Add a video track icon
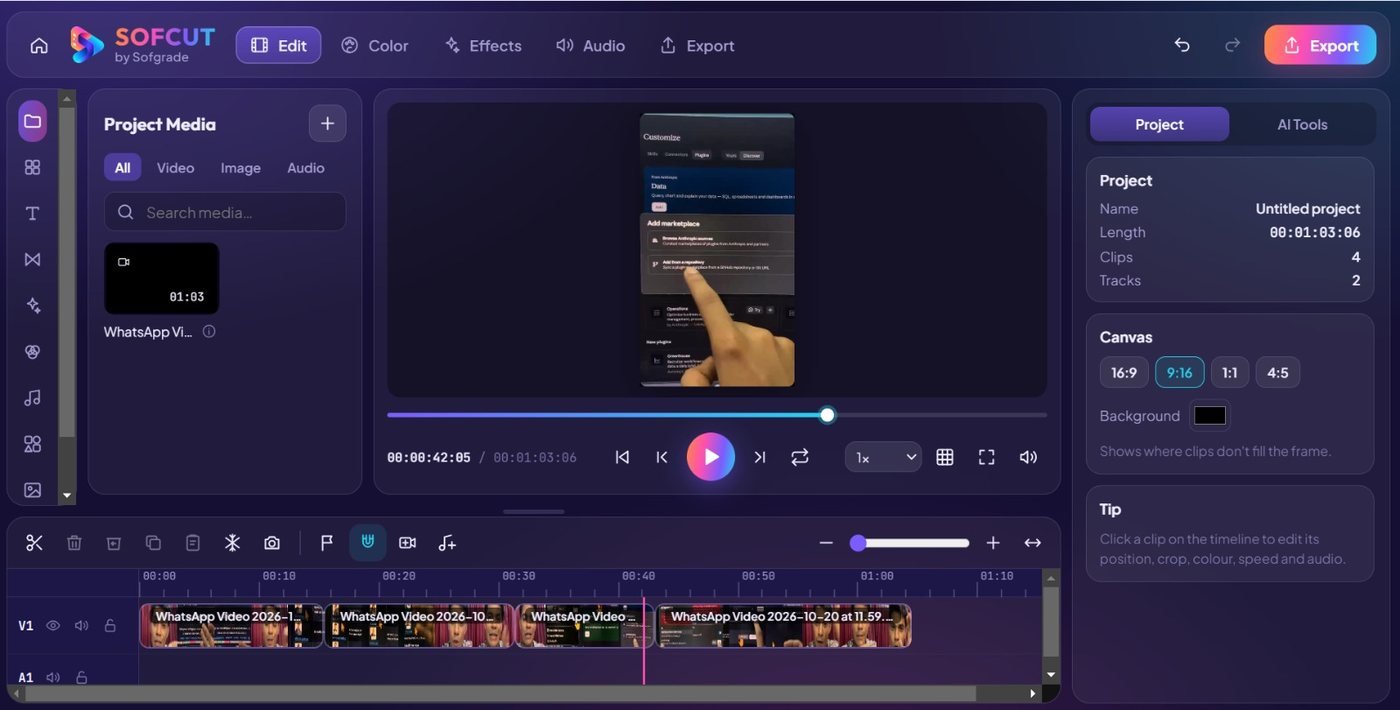The image size is (1400, 710). pyautogui.click(x=407, y=542)
